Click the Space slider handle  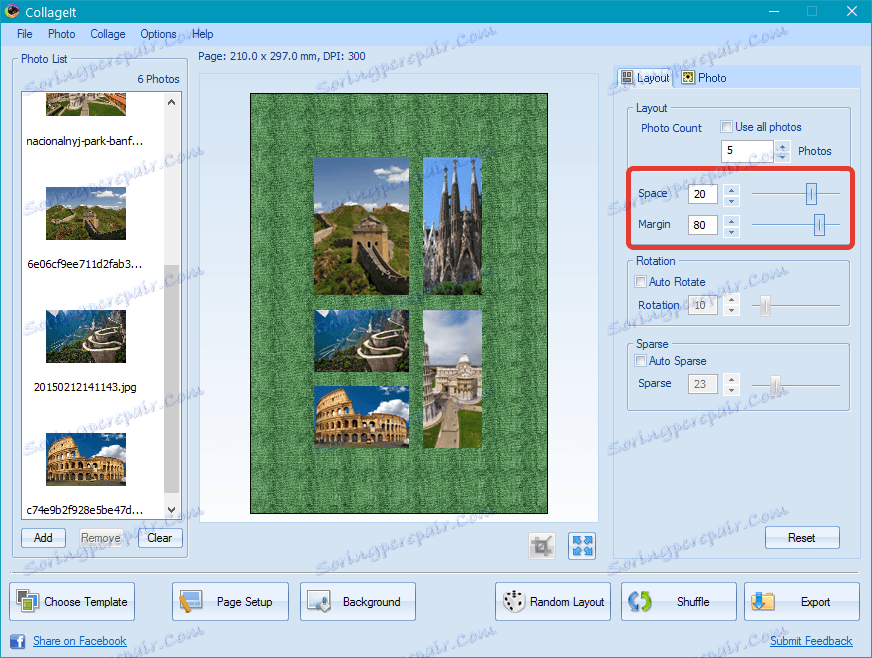[811, 194]
